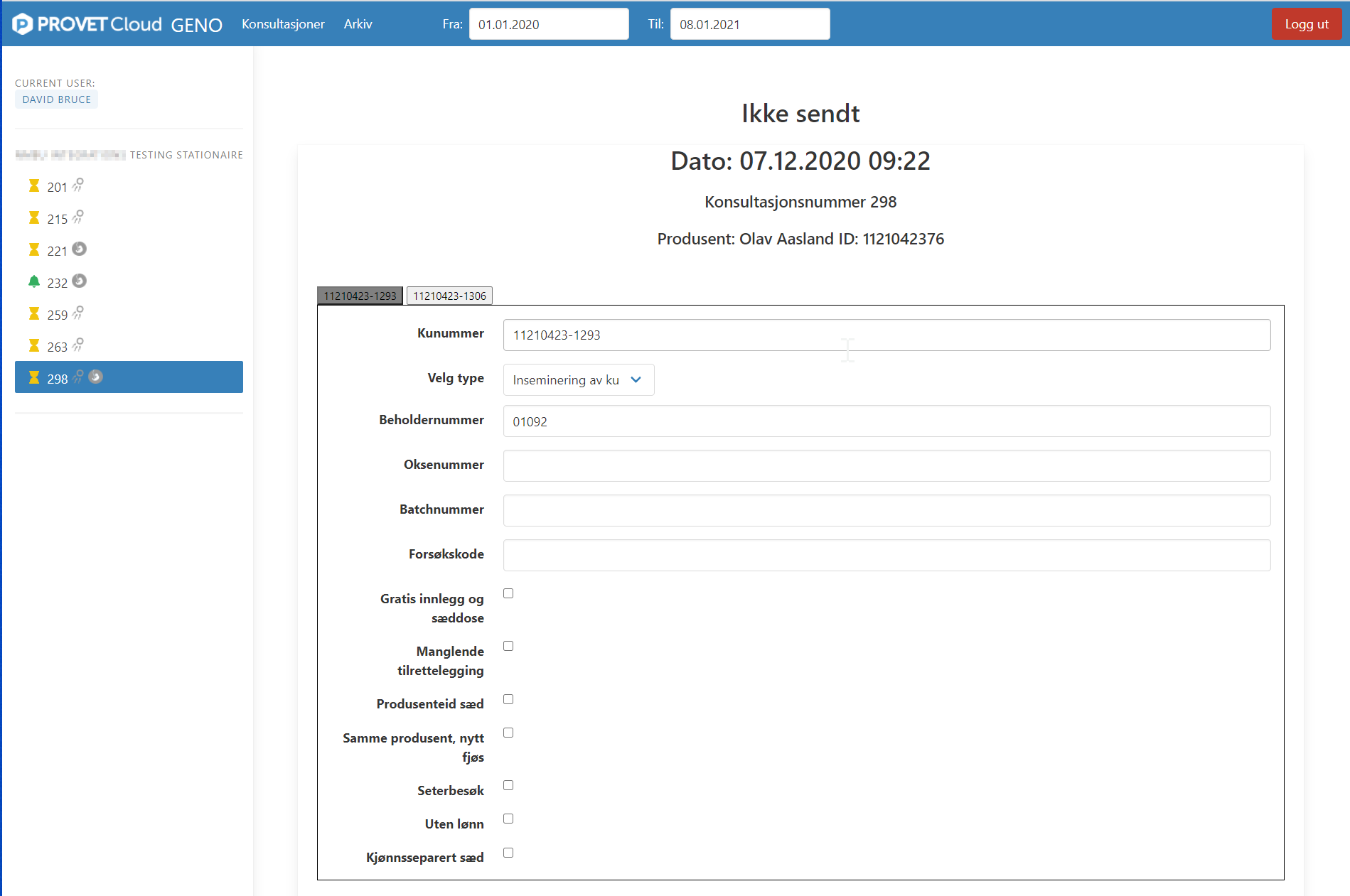This screenshot has height=896, width=1350.
Task: Click the GENO header link
Action: [x=196, y=25]
